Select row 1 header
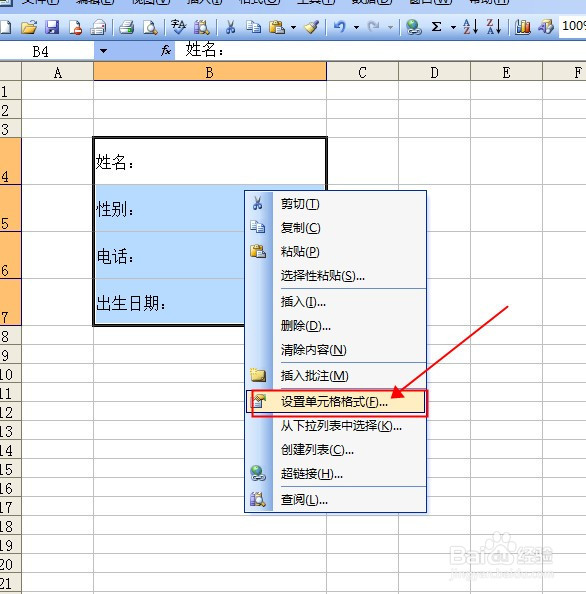586x594 pixels. click(10, 91)
